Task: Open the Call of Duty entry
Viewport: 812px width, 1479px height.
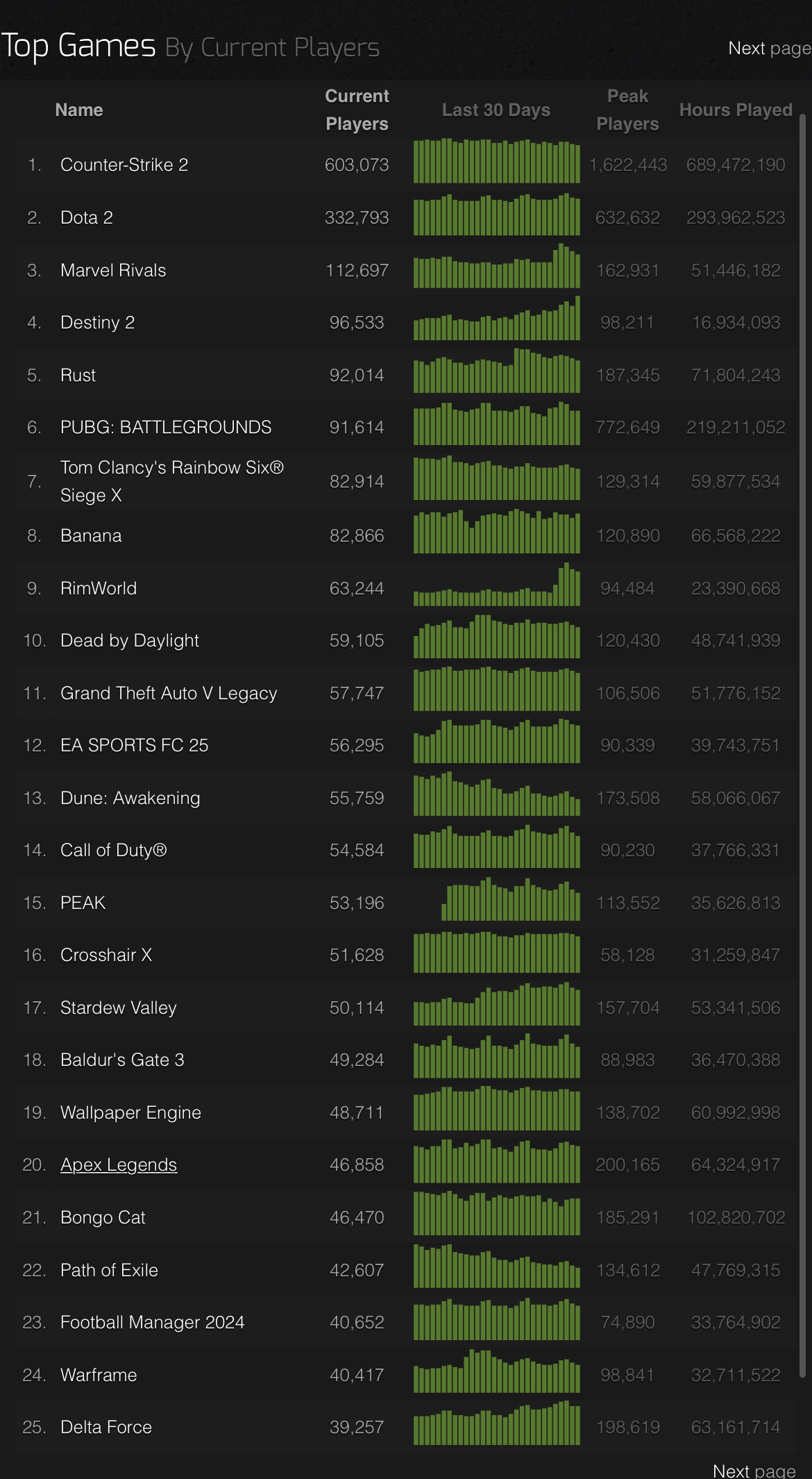Action: click(x=114, y=850)
